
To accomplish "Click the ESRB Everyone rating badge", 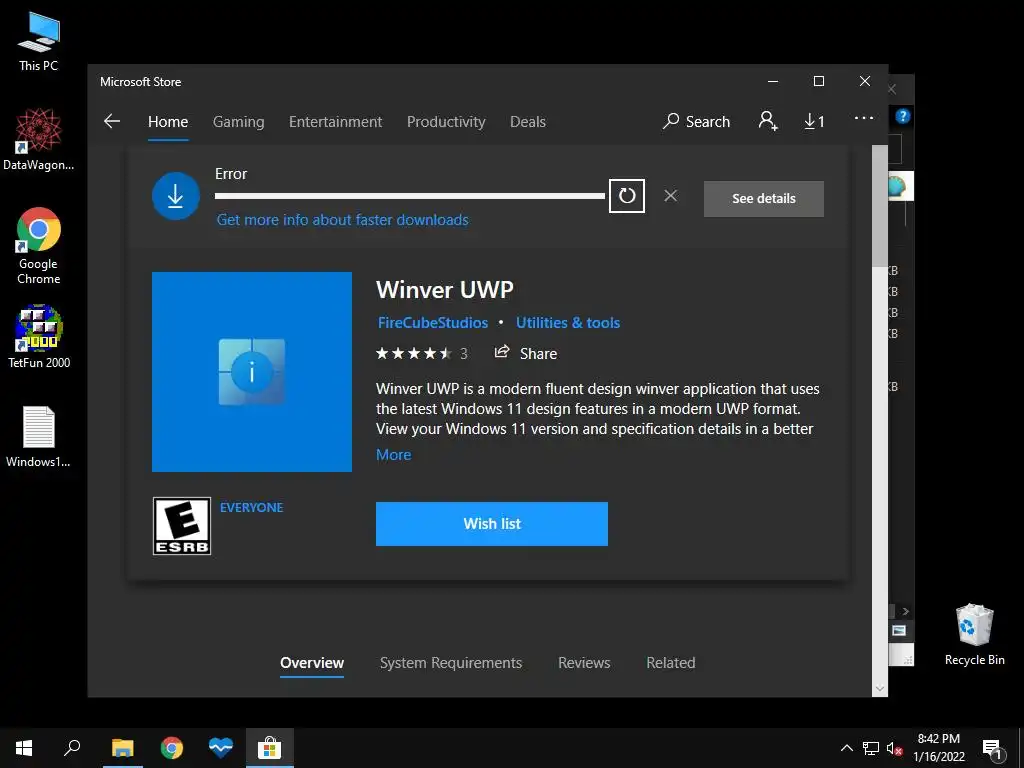I will tap(182, 526).
